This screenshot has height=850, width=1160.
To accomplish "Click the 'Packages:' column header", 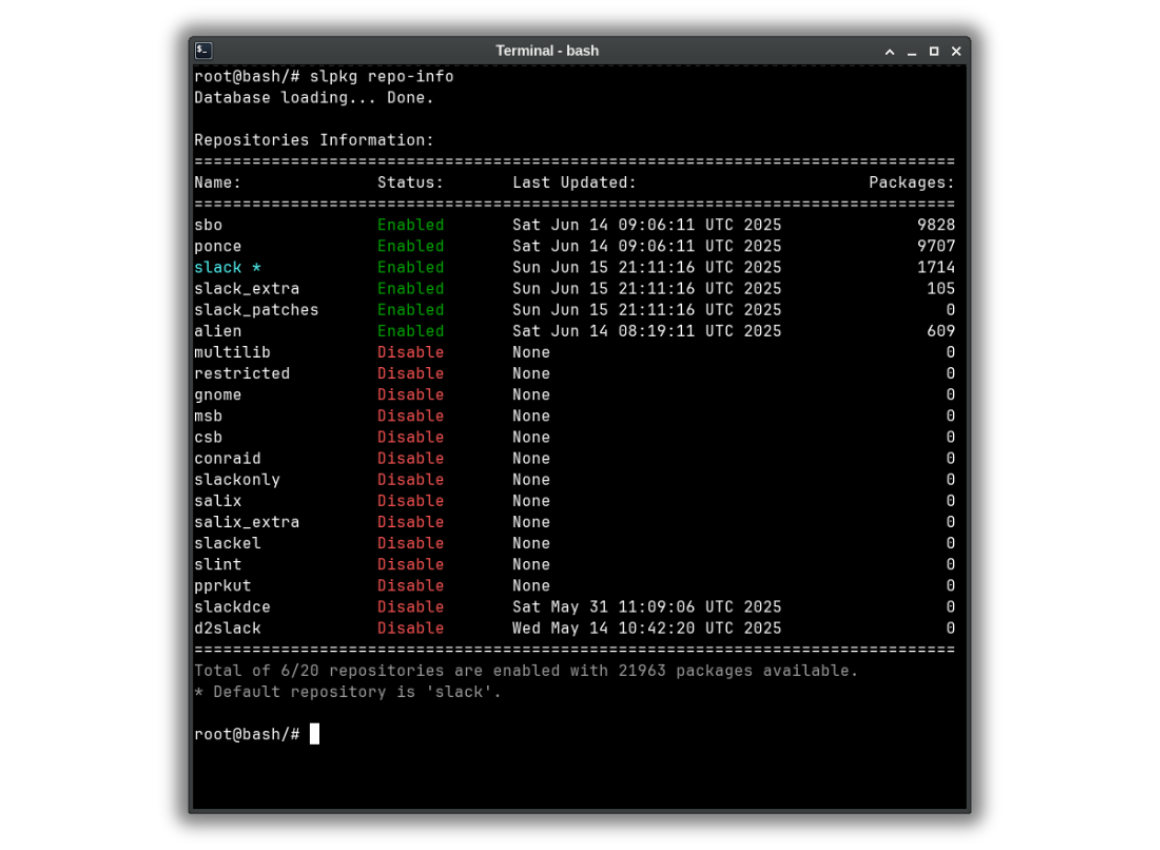I will tap(911, 183).
